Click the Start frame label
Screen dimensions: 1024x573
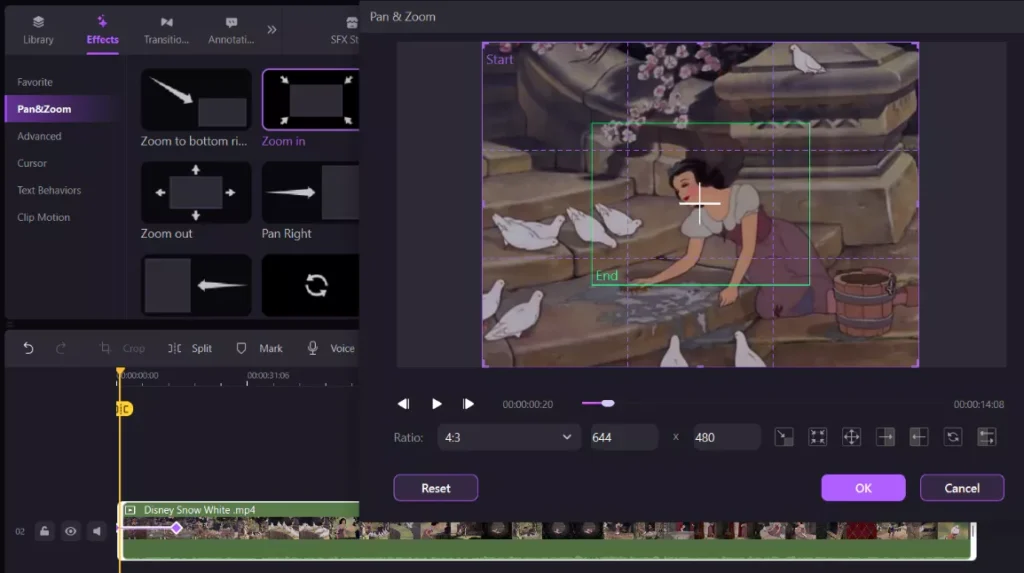pyautogui.click(x=500, y=59)
